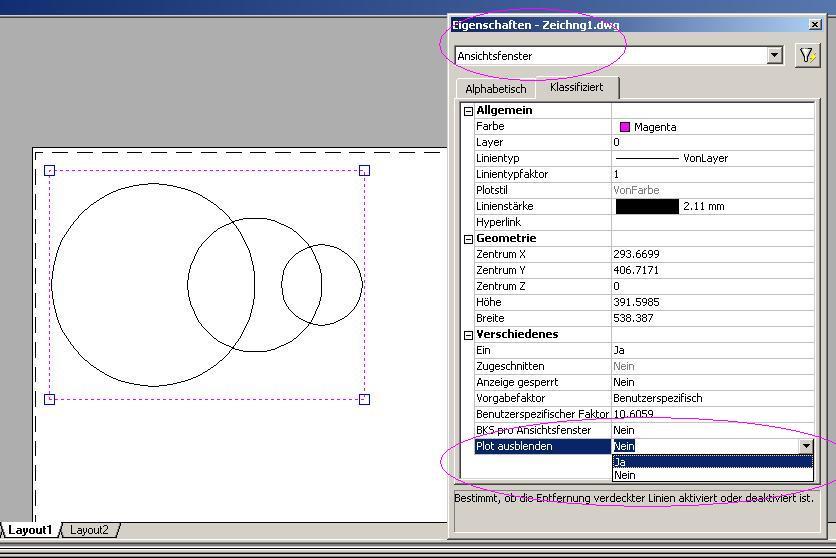This screenshot has height=558, width=836.
Task: Click the Linienstärke black thickness preview
Action: pyautogui.click(x=647, y=206)
